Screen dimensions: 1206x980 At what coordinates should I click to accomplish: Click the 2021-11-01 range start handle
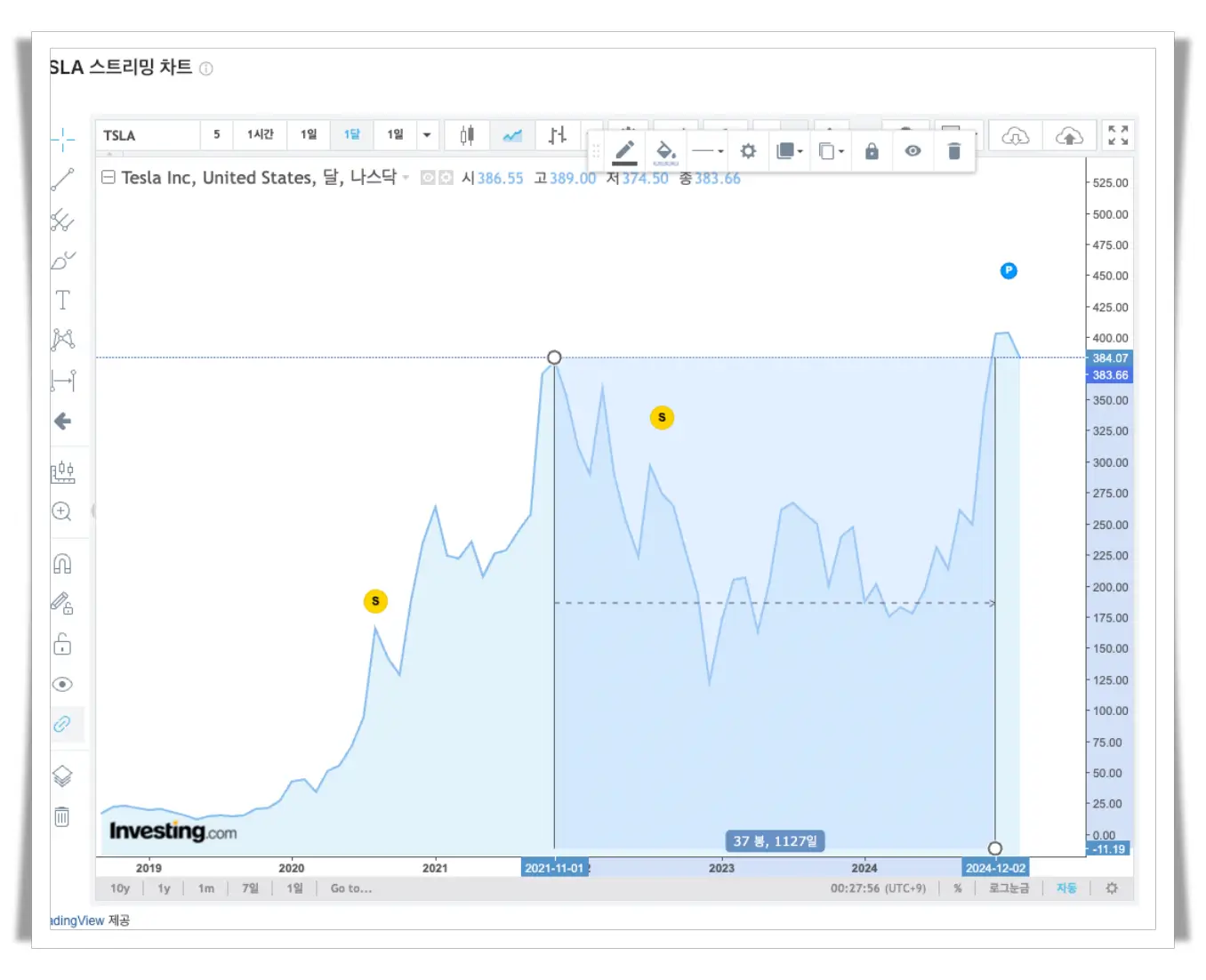pyautogui.click(x=554, y=357)
